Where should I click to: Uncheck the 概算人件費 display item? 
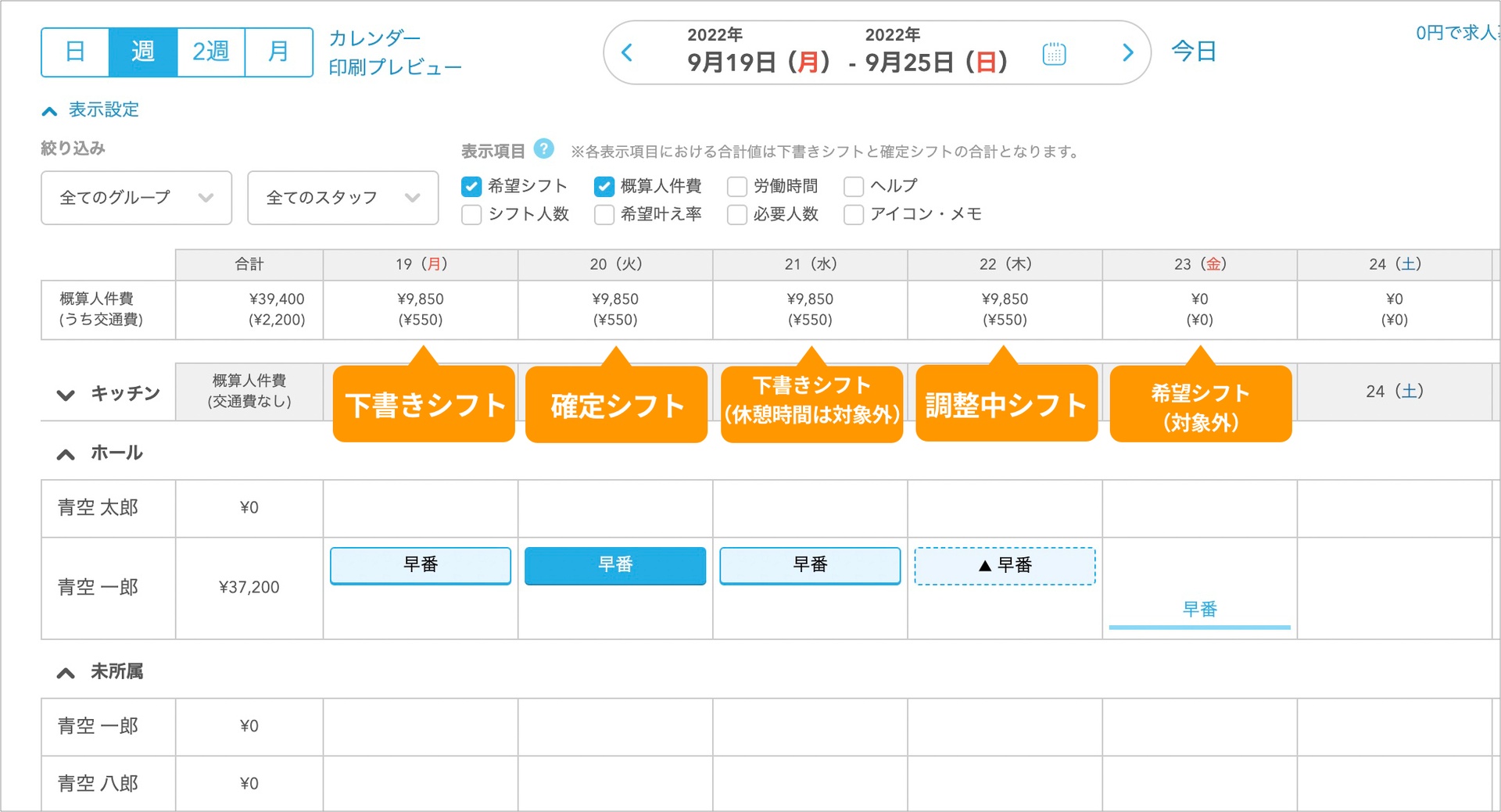point(604,186)
